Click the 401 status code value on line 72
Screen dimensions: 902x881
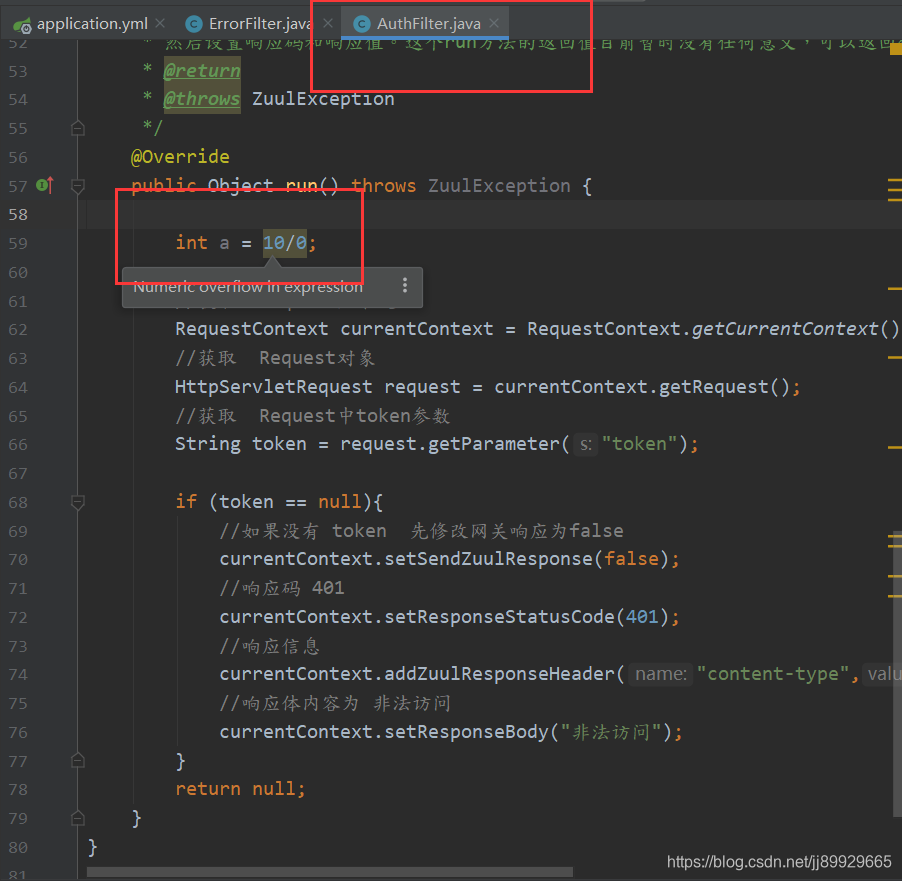(642, 617)
